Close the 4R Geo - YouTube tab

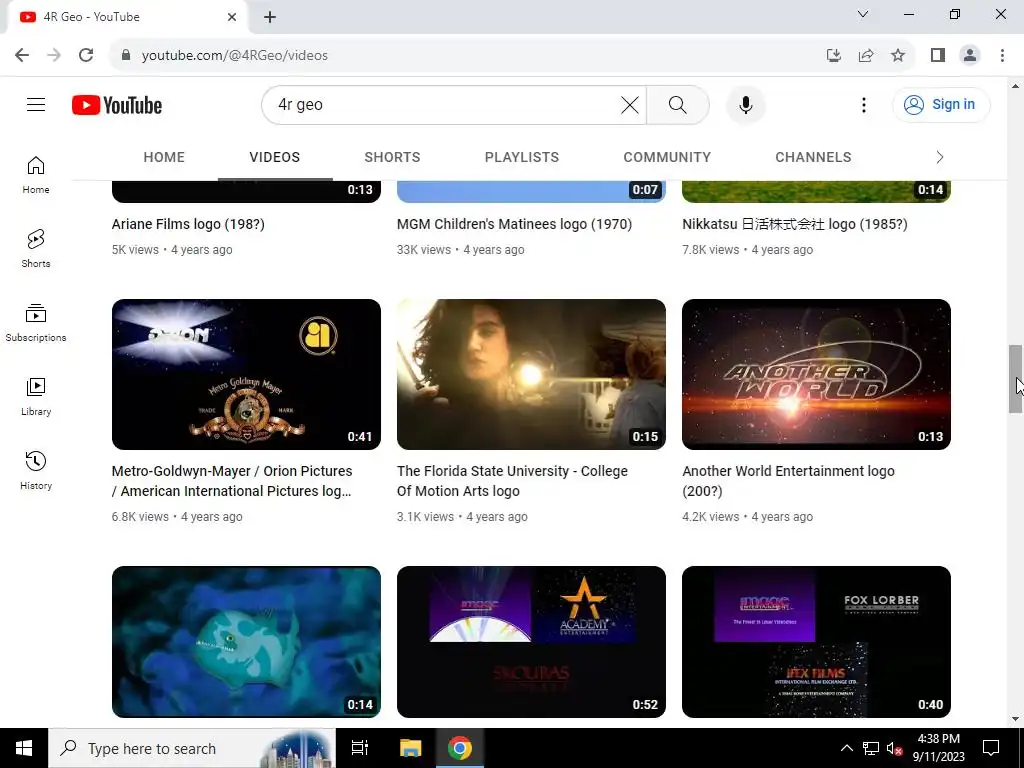(x=232, y=17)
